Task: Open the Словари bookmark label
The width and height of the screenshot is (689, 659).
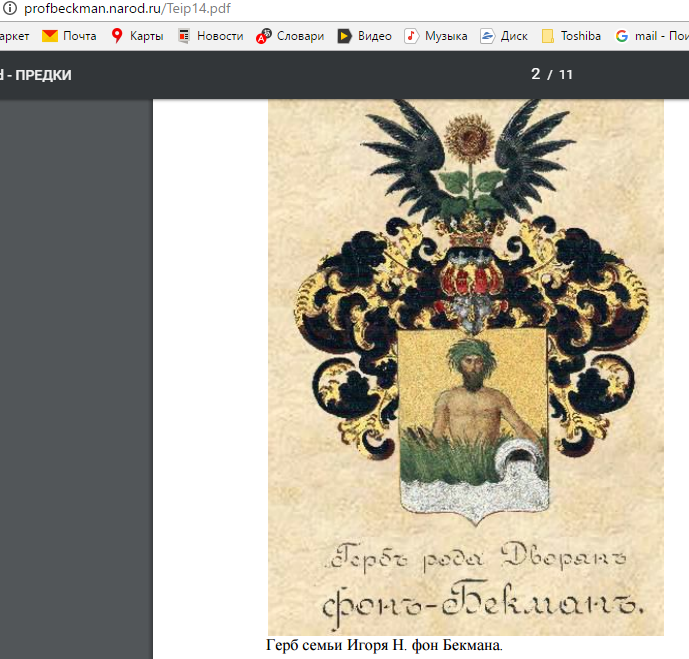Action: coord(301,36)
